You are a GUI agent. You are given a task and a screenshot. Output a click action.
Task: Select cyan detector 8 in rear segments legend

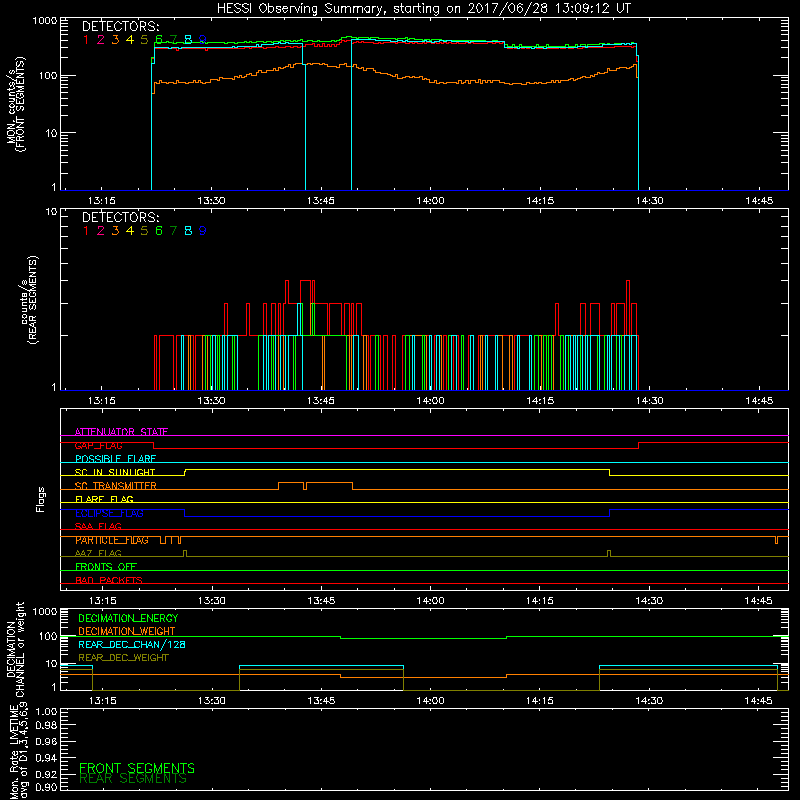188,231
